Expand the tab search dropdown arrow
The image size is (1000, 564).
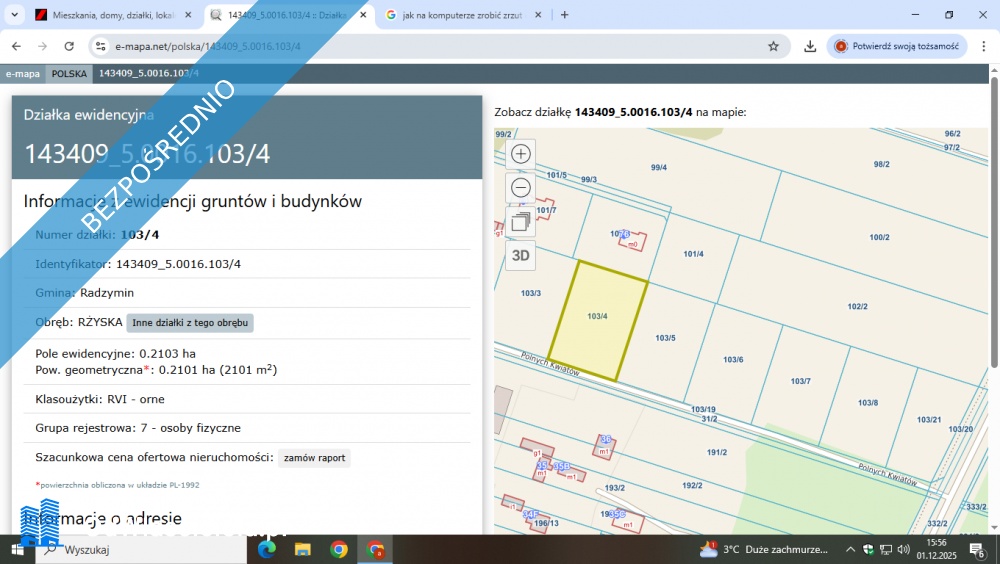[x=14, y=15]
